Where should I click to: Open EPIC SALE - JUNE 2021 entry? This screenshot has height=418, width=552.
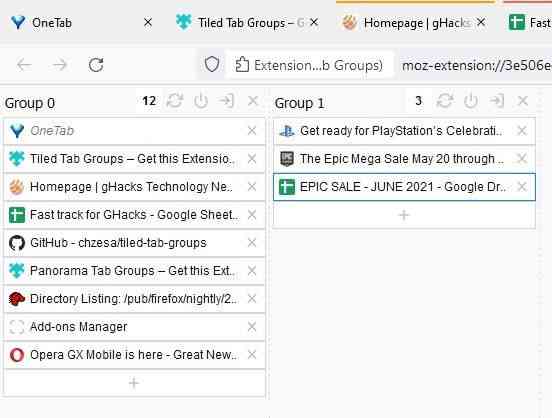pyautogui.click(x=404, y=187)
